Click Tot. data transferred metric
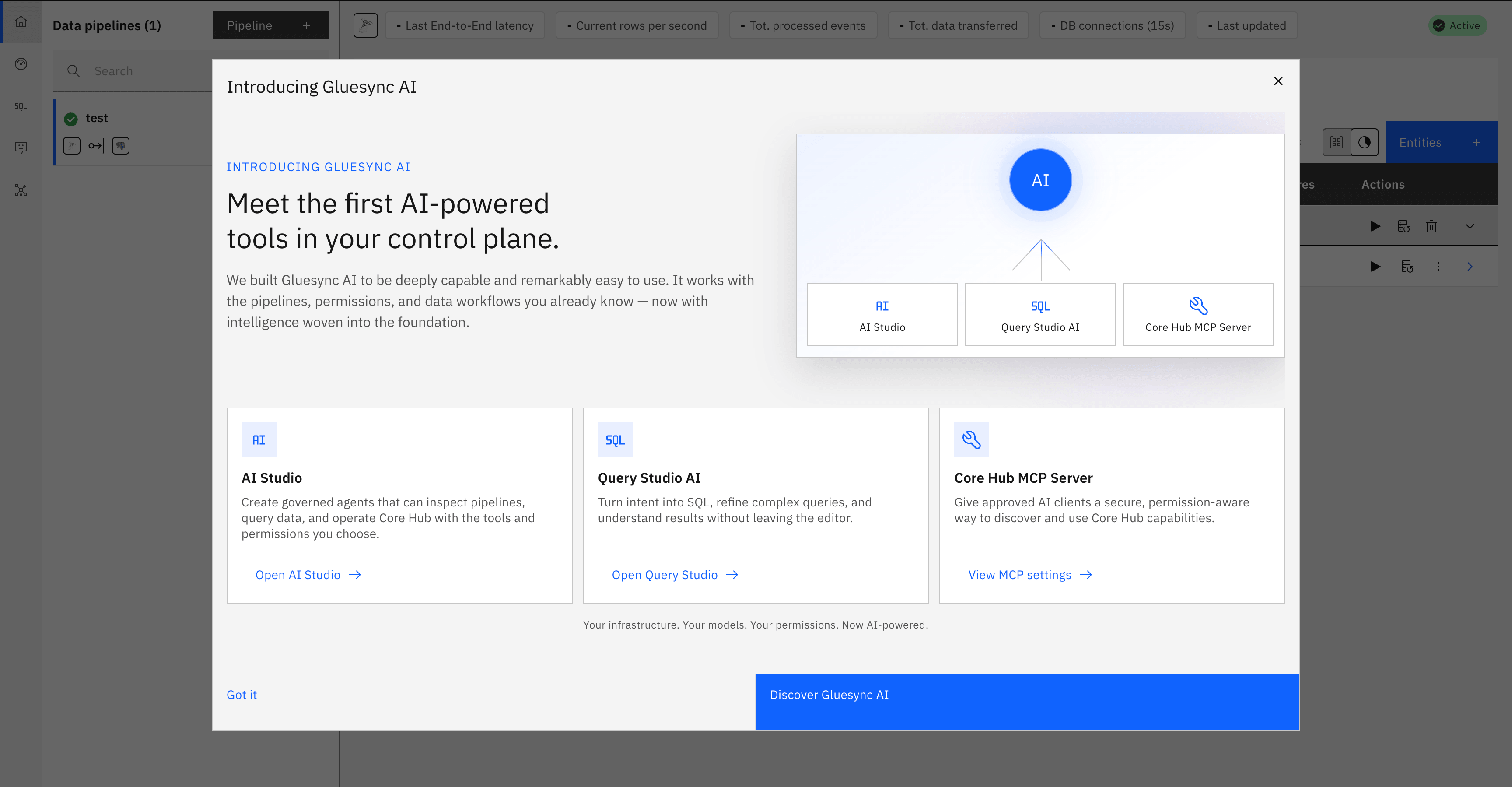 click(x=958, y=25)
